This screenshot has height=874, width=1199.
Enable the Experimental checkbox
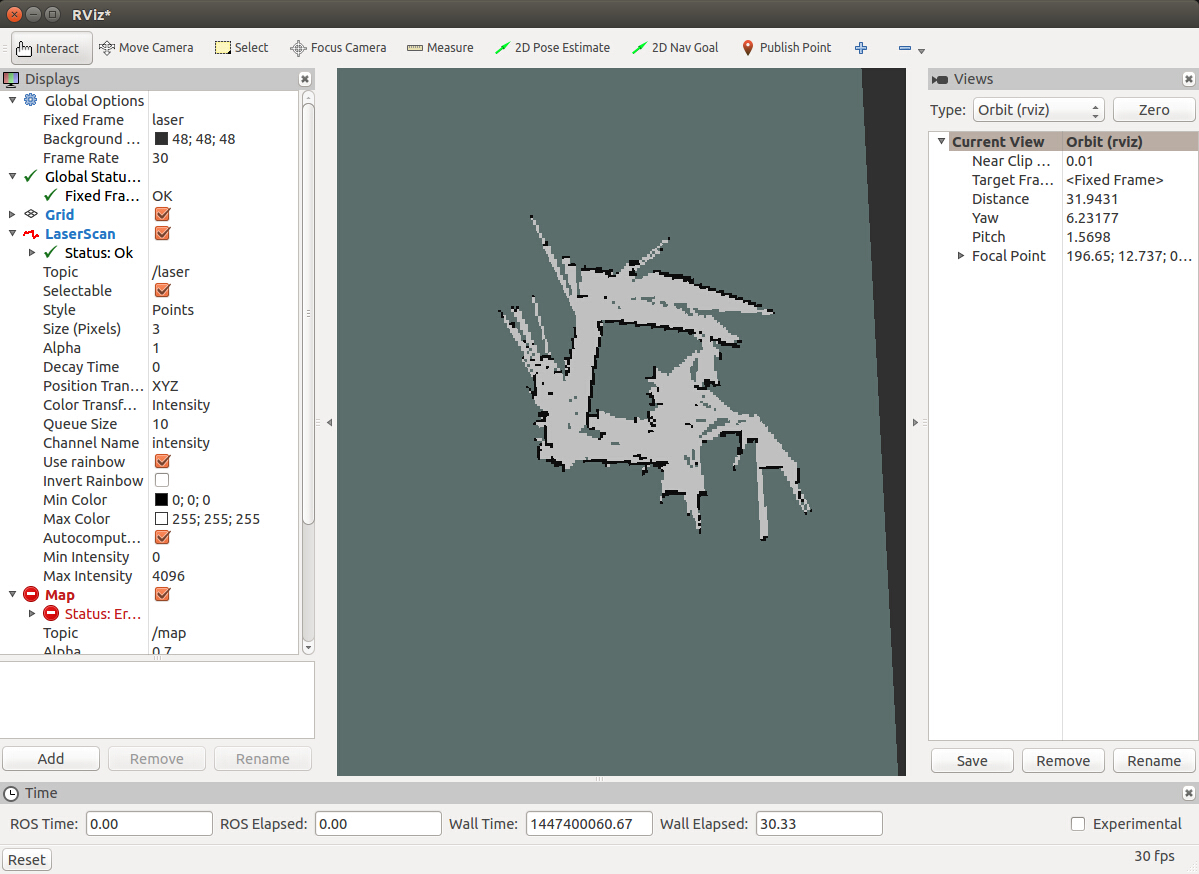[x=1078, y=824]
